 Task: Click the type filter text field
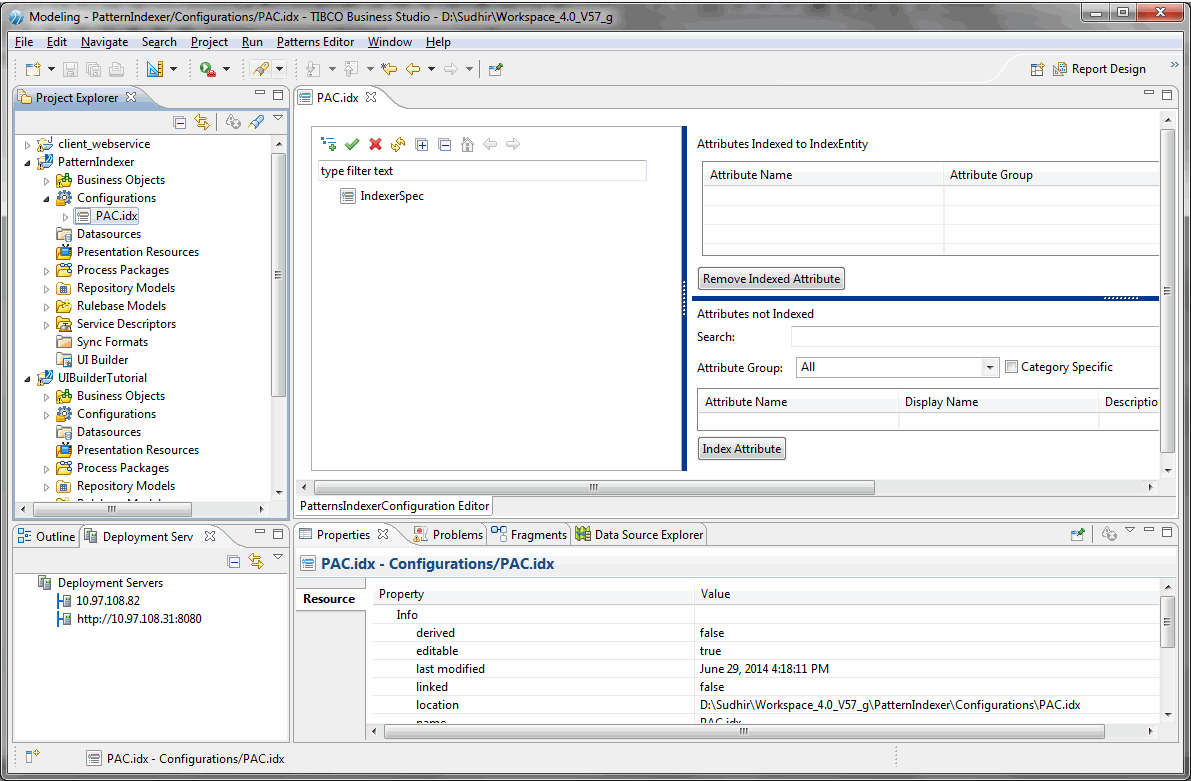[482, 171]
